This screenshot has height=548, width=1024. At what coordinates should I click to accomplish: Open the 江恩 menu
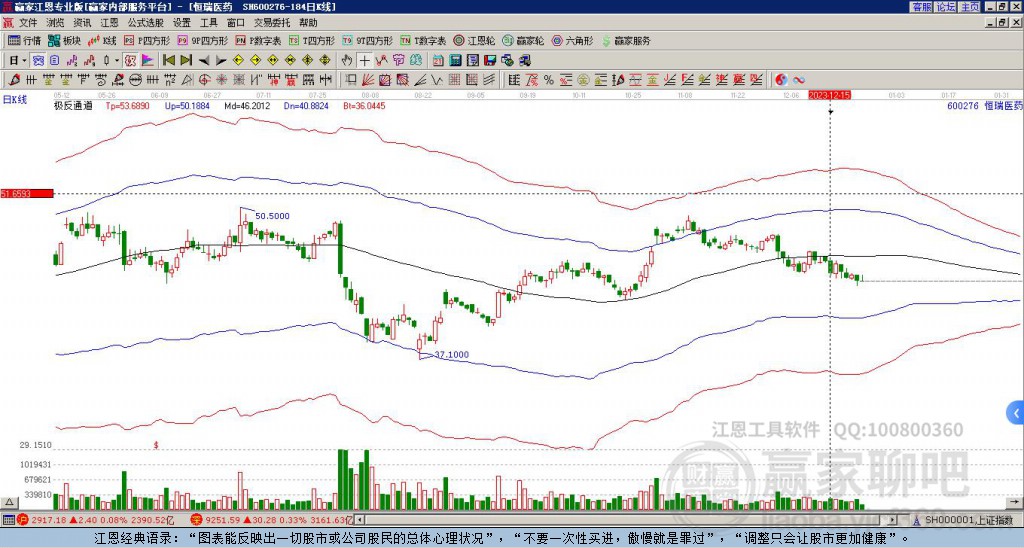pos(110,23)
